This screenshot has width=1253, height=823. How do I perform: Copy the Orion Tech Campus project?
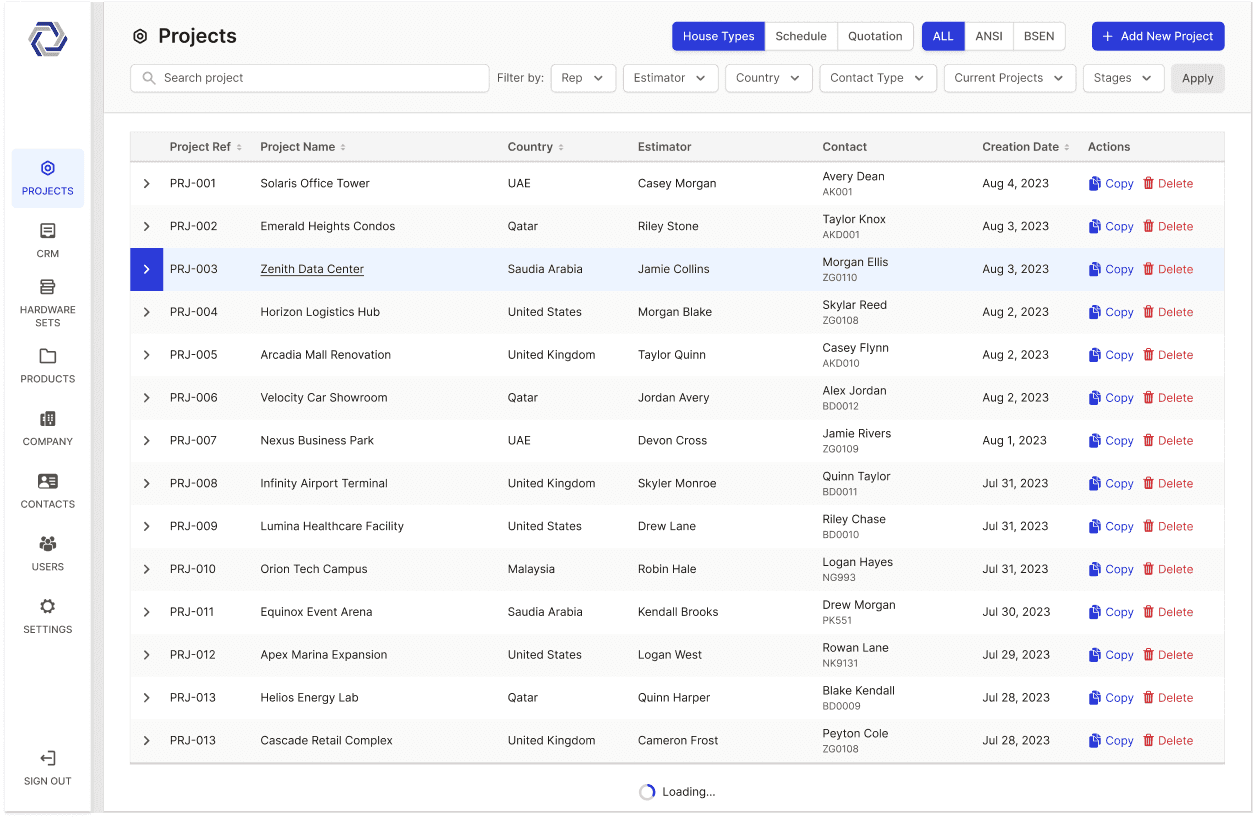click(x=1111, y=570)
